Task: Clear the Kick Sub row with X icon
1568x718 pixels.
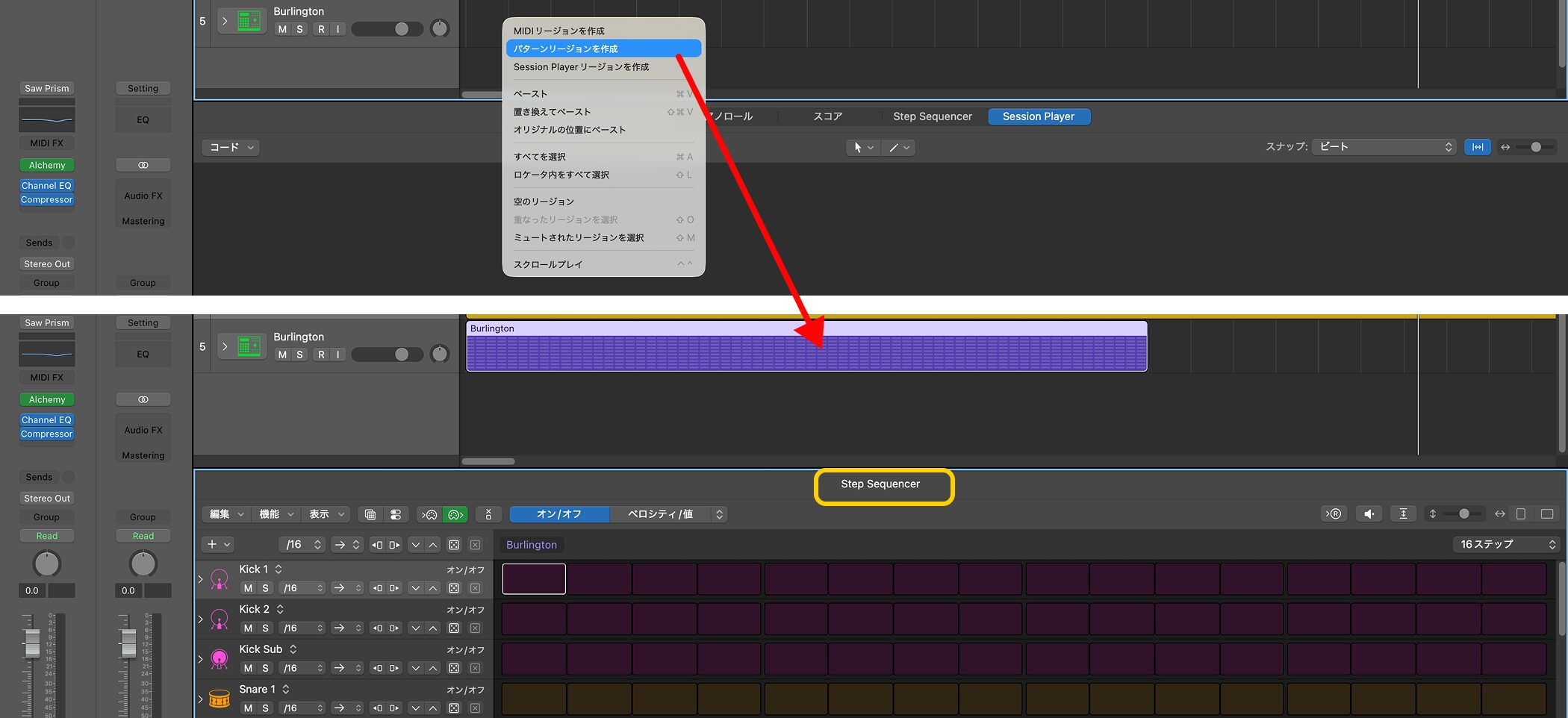Action: click(475, 668)
